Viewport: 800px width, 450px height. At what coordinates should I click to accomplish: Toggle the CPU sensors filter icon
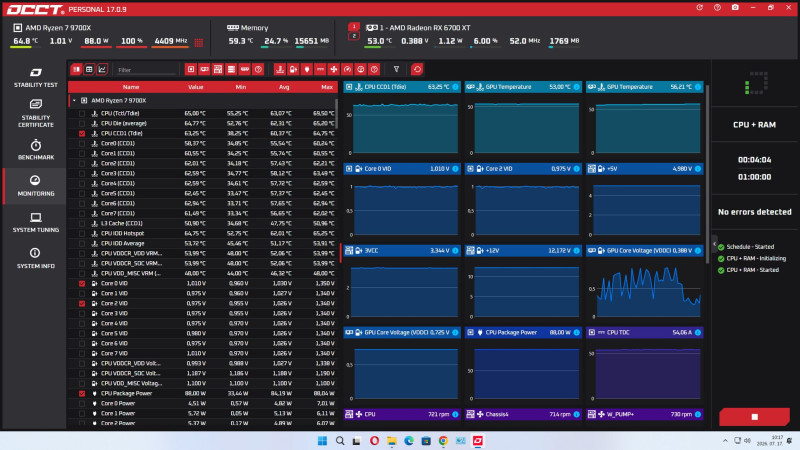click(191, 69)
